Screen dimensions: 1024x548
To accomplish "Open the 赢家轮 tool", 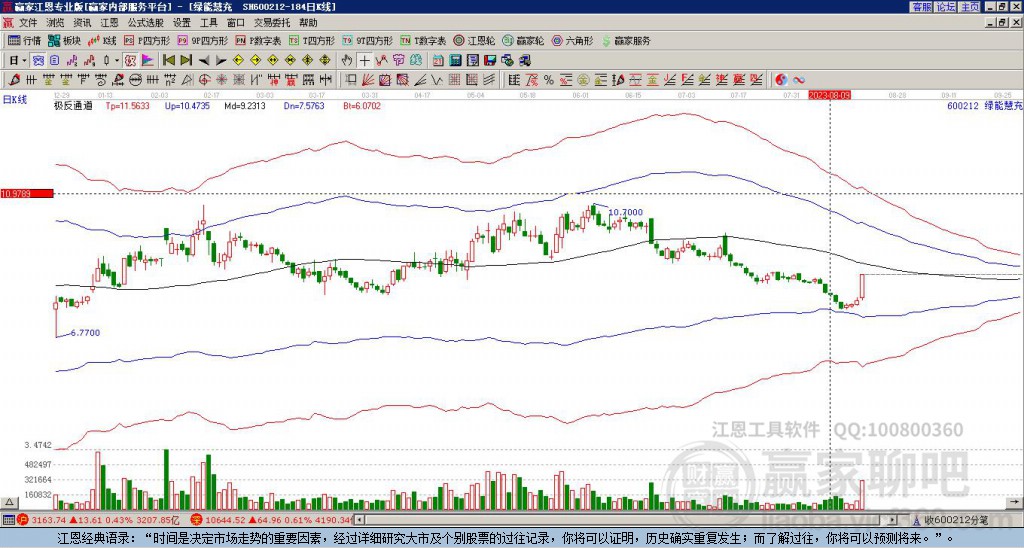I will pos(523,40).
